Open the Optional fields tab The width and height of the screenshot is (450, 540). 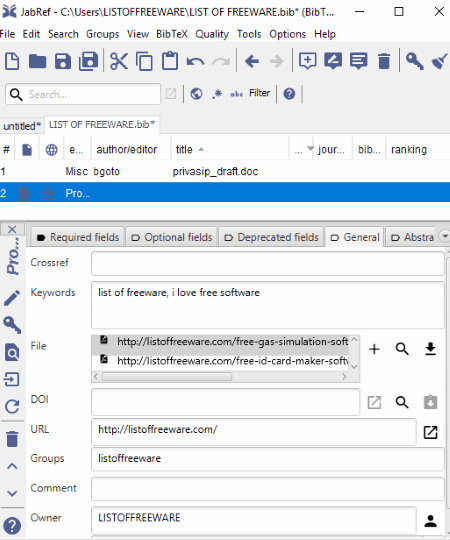click(172, 237)
